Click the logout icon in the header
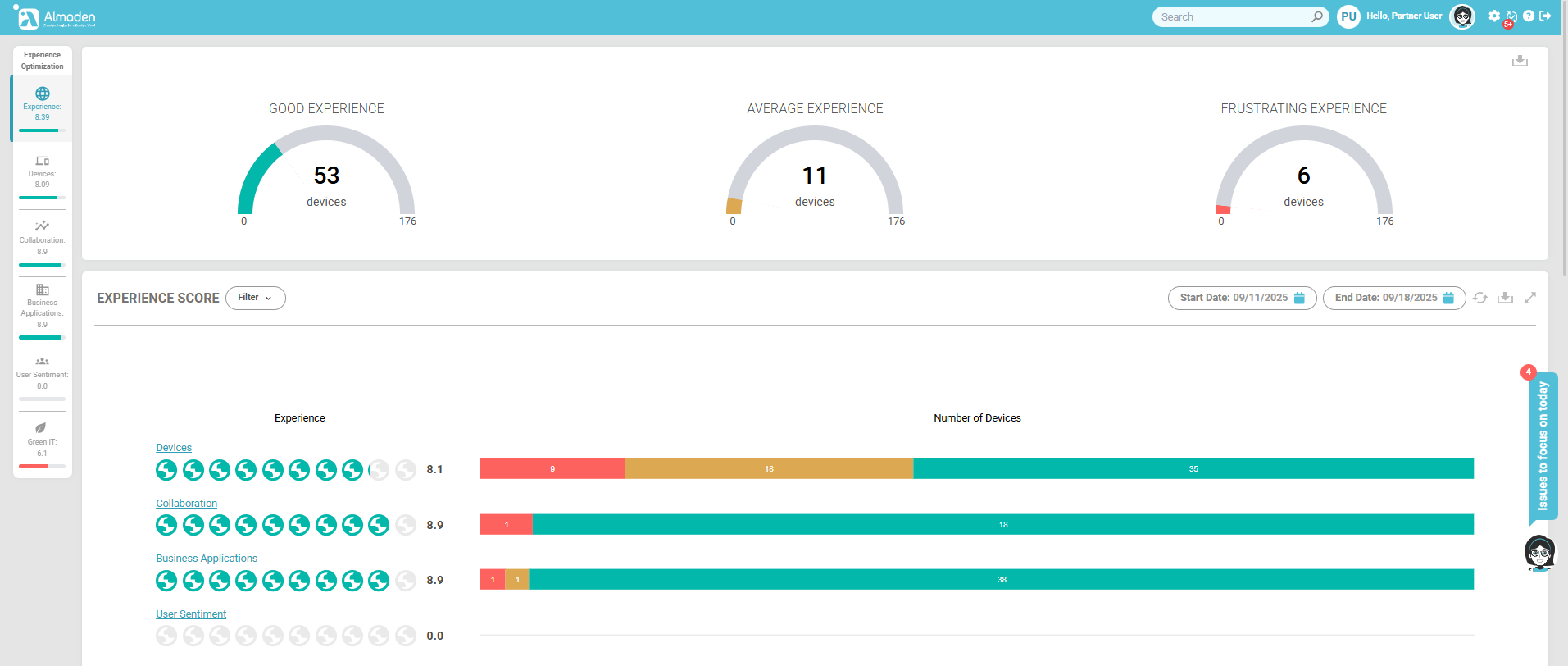1568x666 pixels. coord(1546,16)
